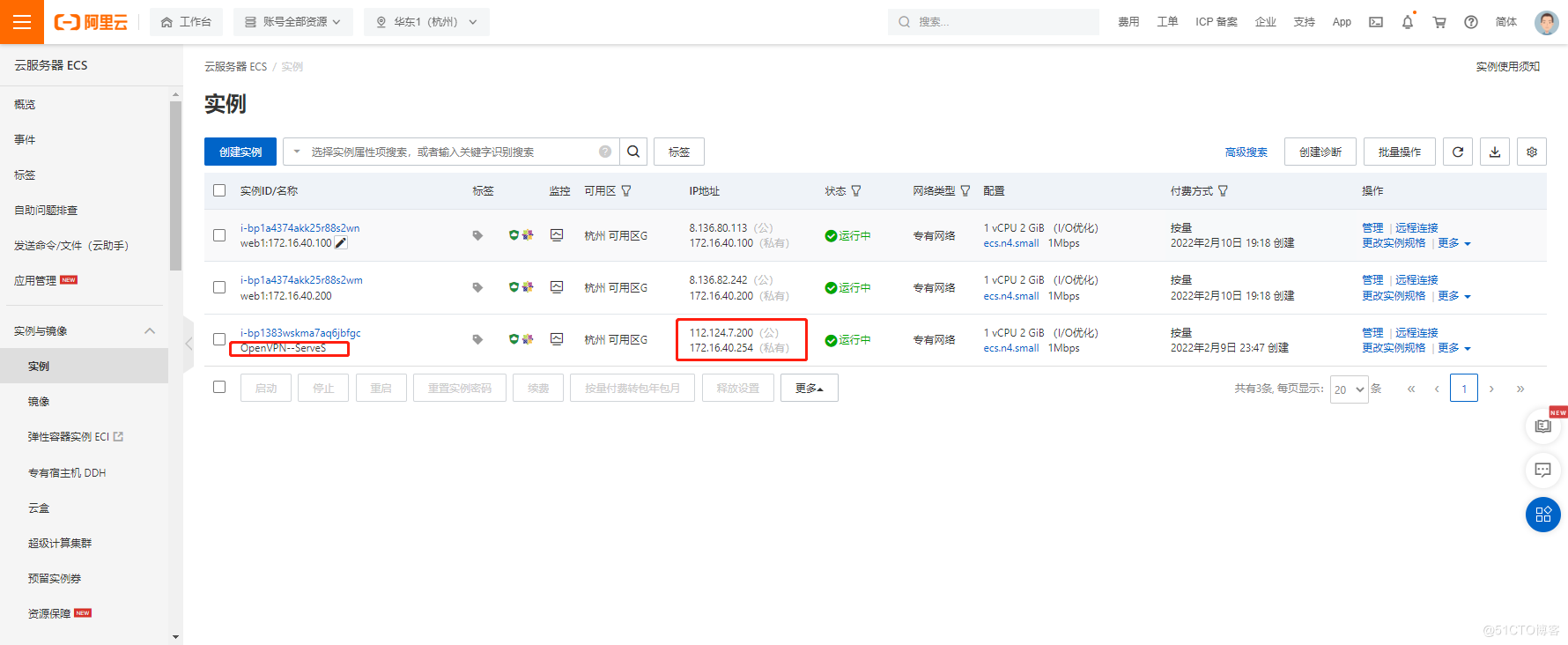The image size is (1568, 645).
Task: Open 实例使用须知 link
Action: [1508, 67]
